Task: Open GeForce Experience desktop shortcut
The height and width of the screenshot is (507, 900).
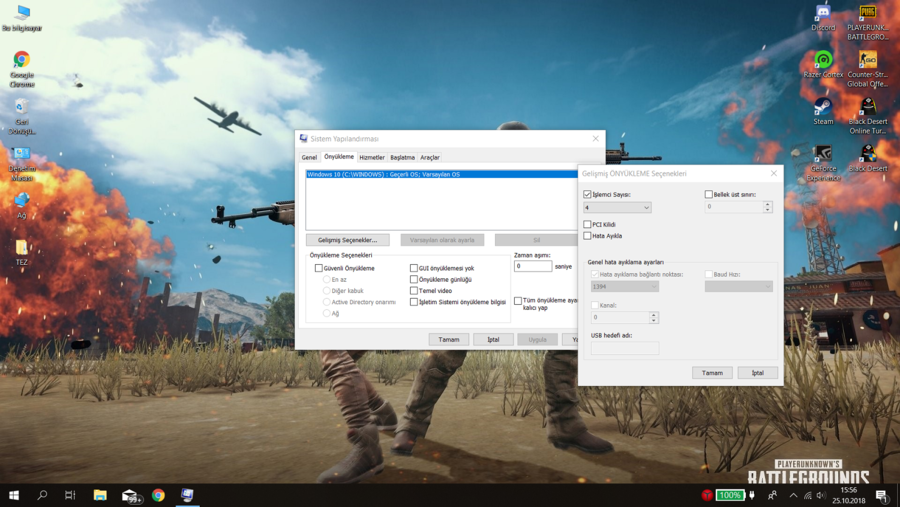Action: point(823,163)
